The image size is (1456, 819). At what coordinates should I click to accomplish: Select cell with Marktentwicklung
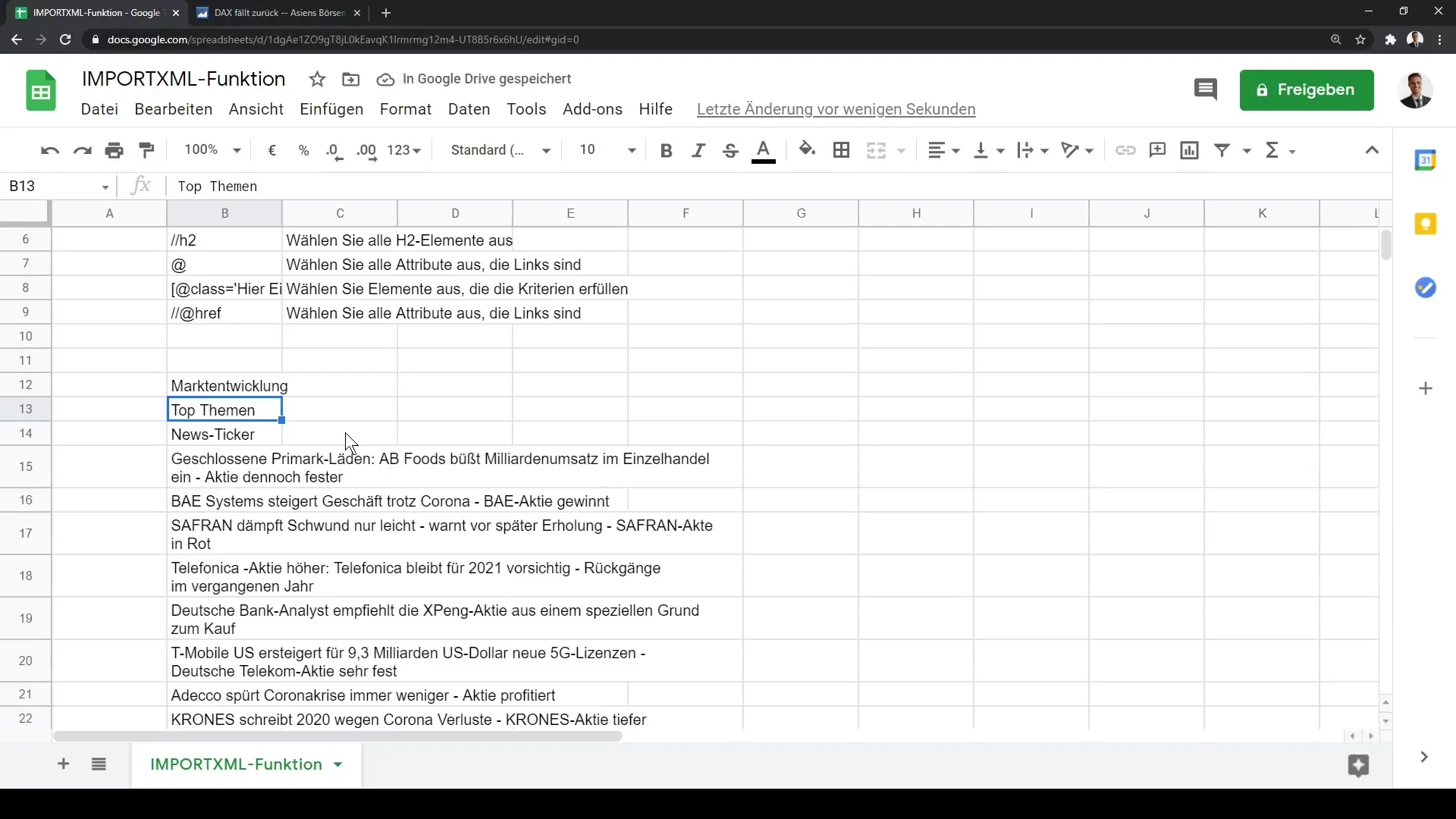(x=224, y=385)
